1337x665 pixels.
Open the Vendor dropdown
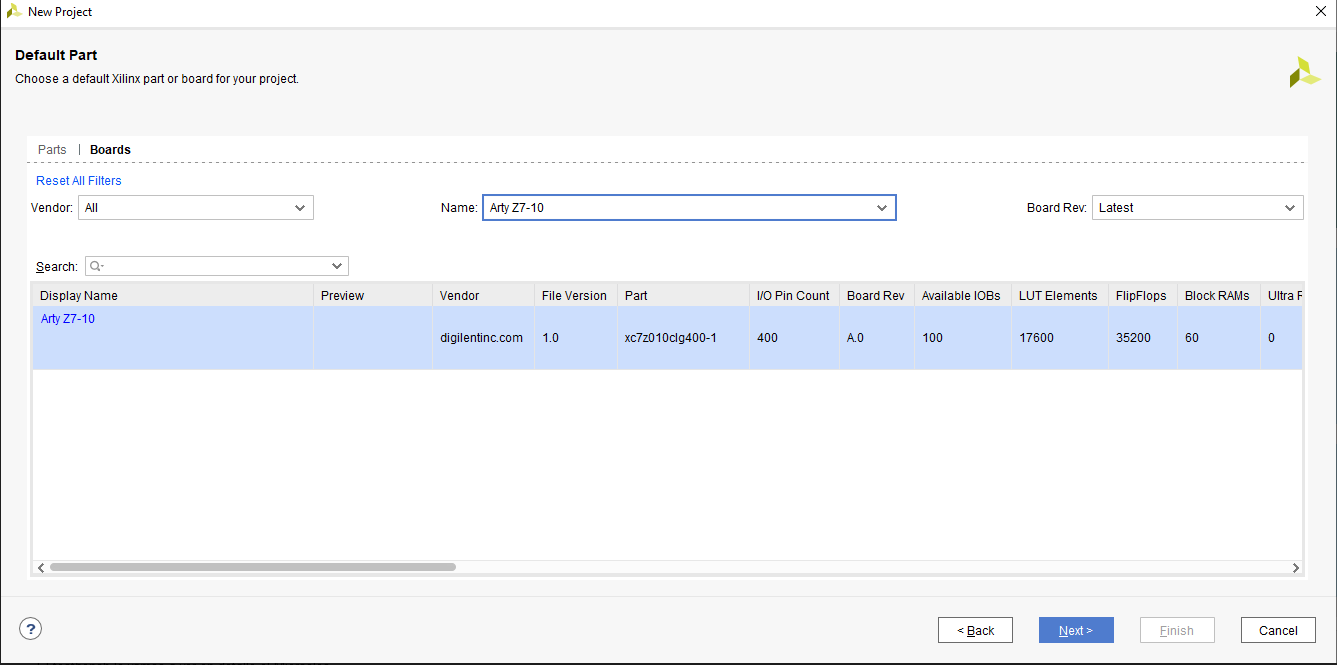pyautogui.click(x=196, y=207)
